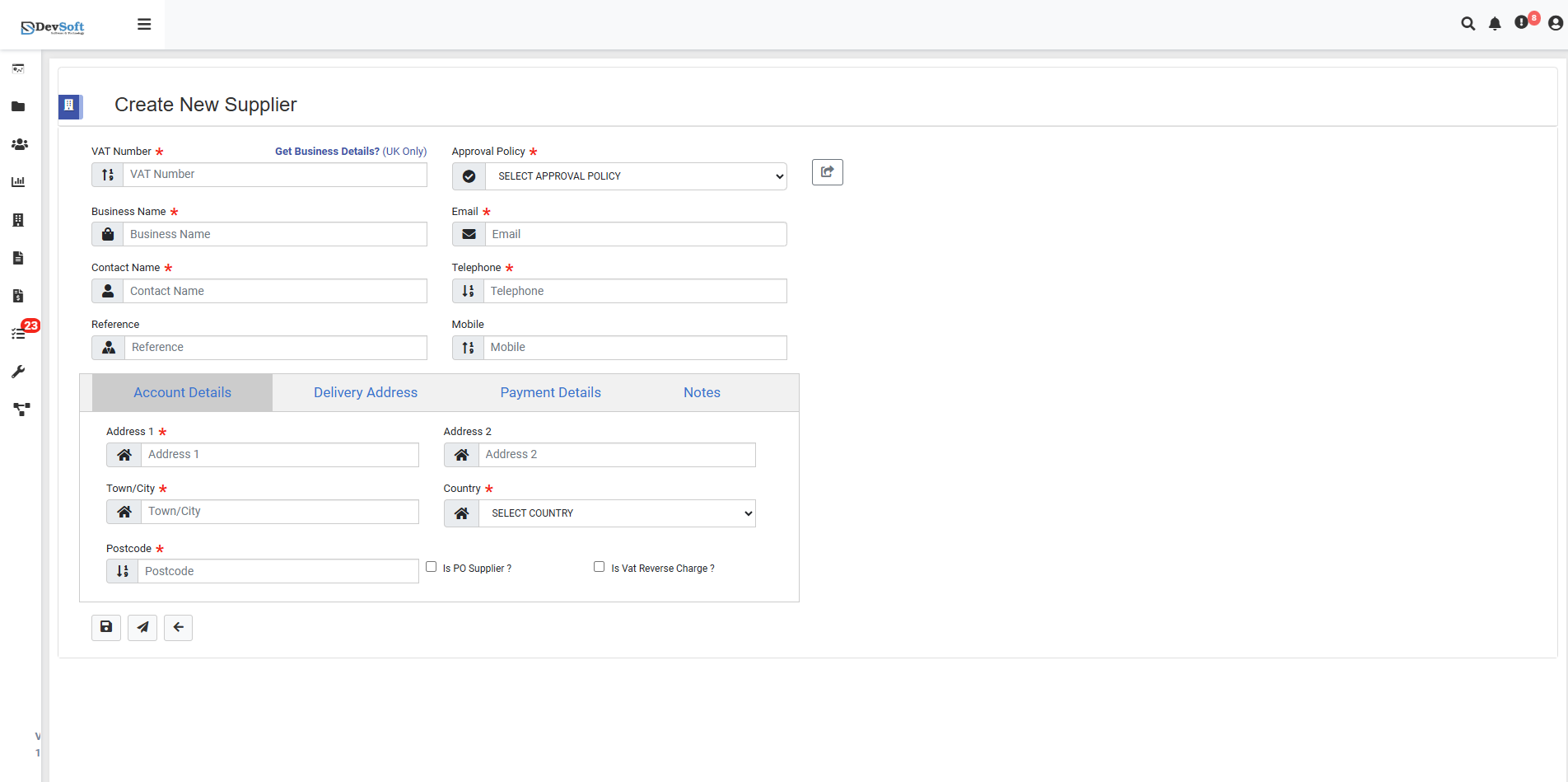This screenshot has width=1568, height=782.
Task: Switch to the Delivery Address tab
Action: point(365,393)
